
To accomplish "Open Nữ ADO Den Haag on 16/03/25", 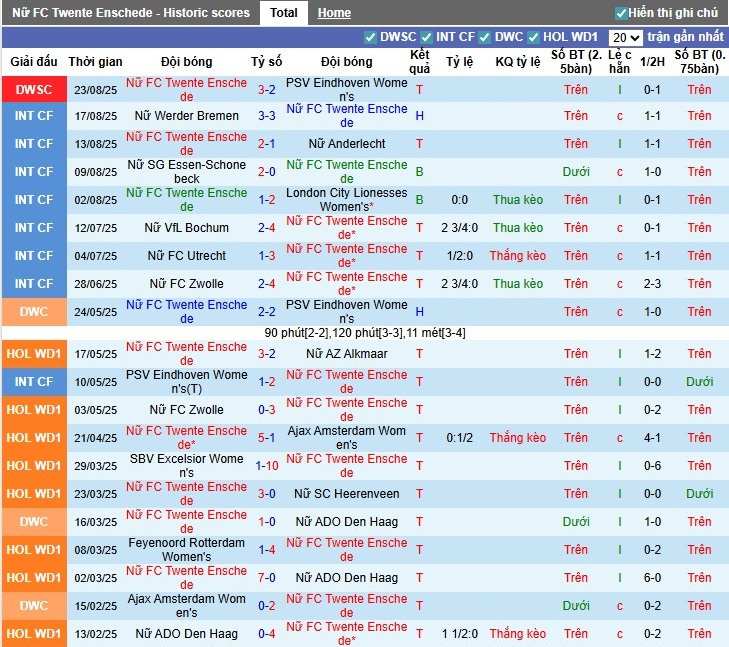I will click(347, 522).
